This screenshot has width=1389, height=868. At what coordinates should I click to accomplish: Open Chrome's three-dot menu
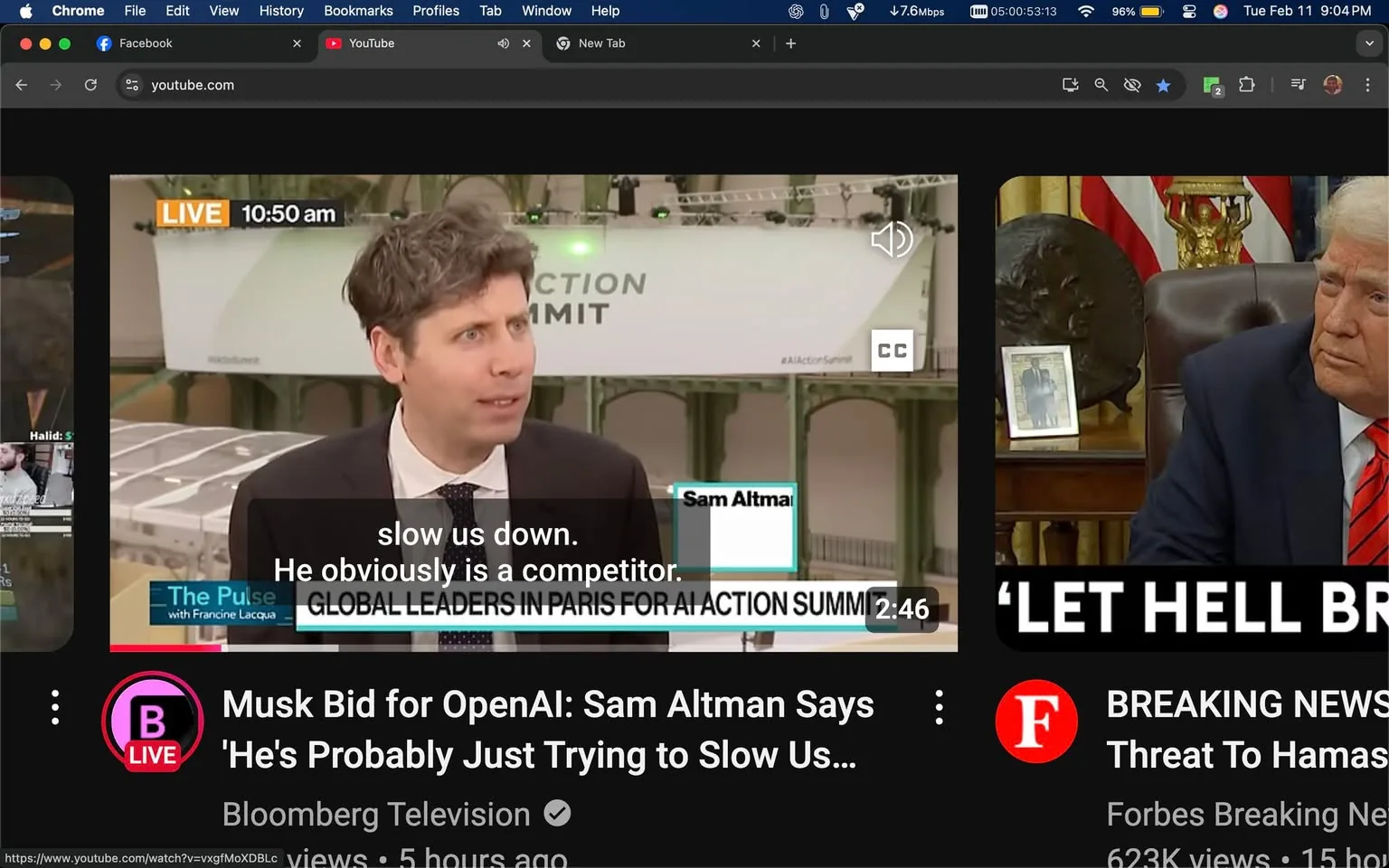(x=1368, y=84)
